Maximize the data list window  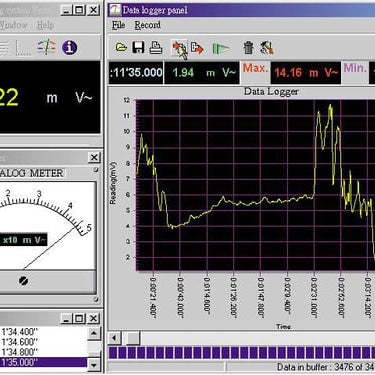pos(80,319)
